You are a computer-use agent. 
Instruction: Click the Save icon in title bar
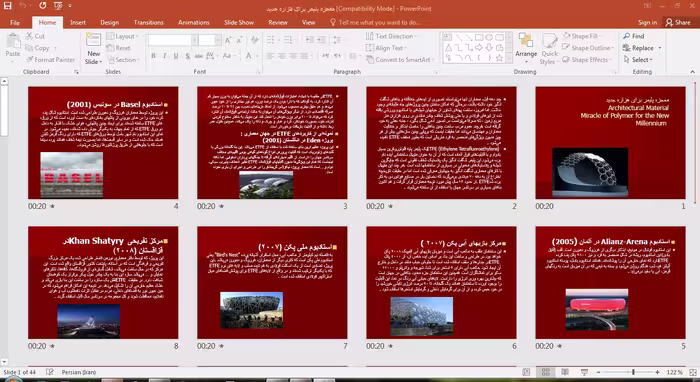tap(8, 6)
